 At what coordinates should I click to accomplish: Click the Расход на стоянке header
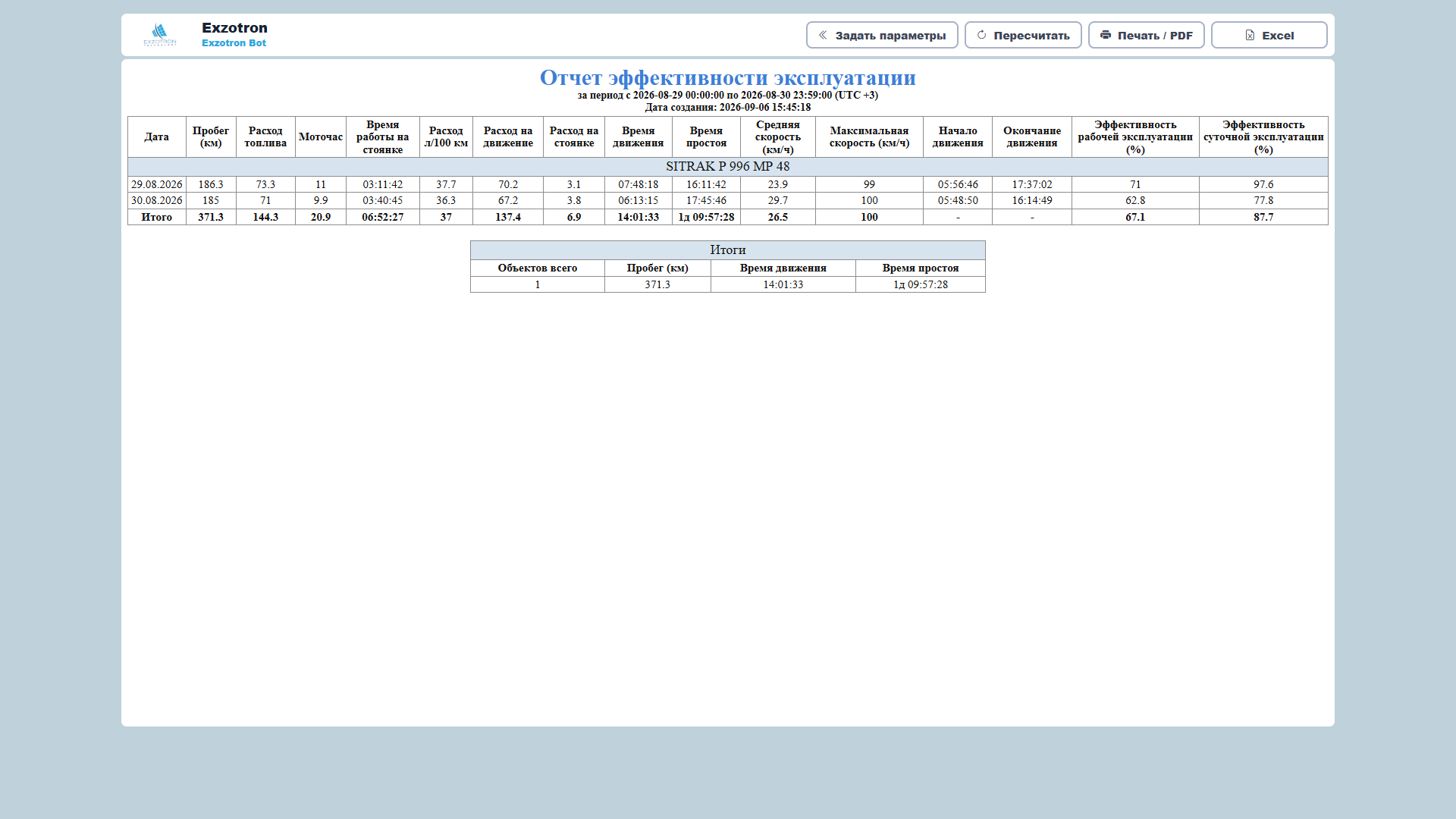(574, 136)
